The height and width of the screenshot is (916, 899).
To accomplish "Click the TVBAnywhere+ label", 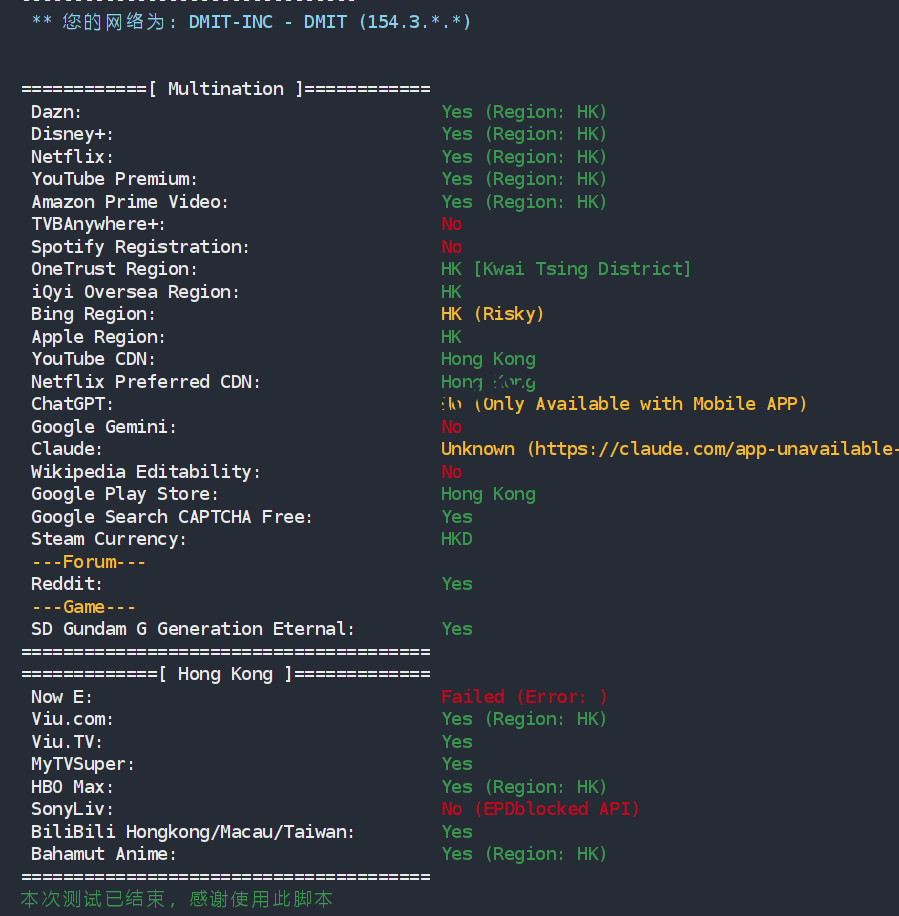I will 98,224.
